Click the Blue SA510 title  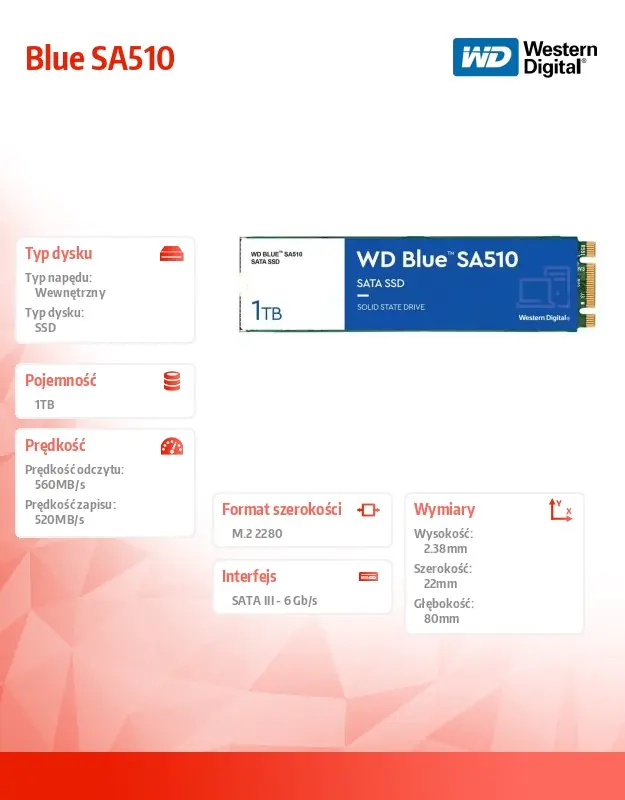[x=100, y=58]
